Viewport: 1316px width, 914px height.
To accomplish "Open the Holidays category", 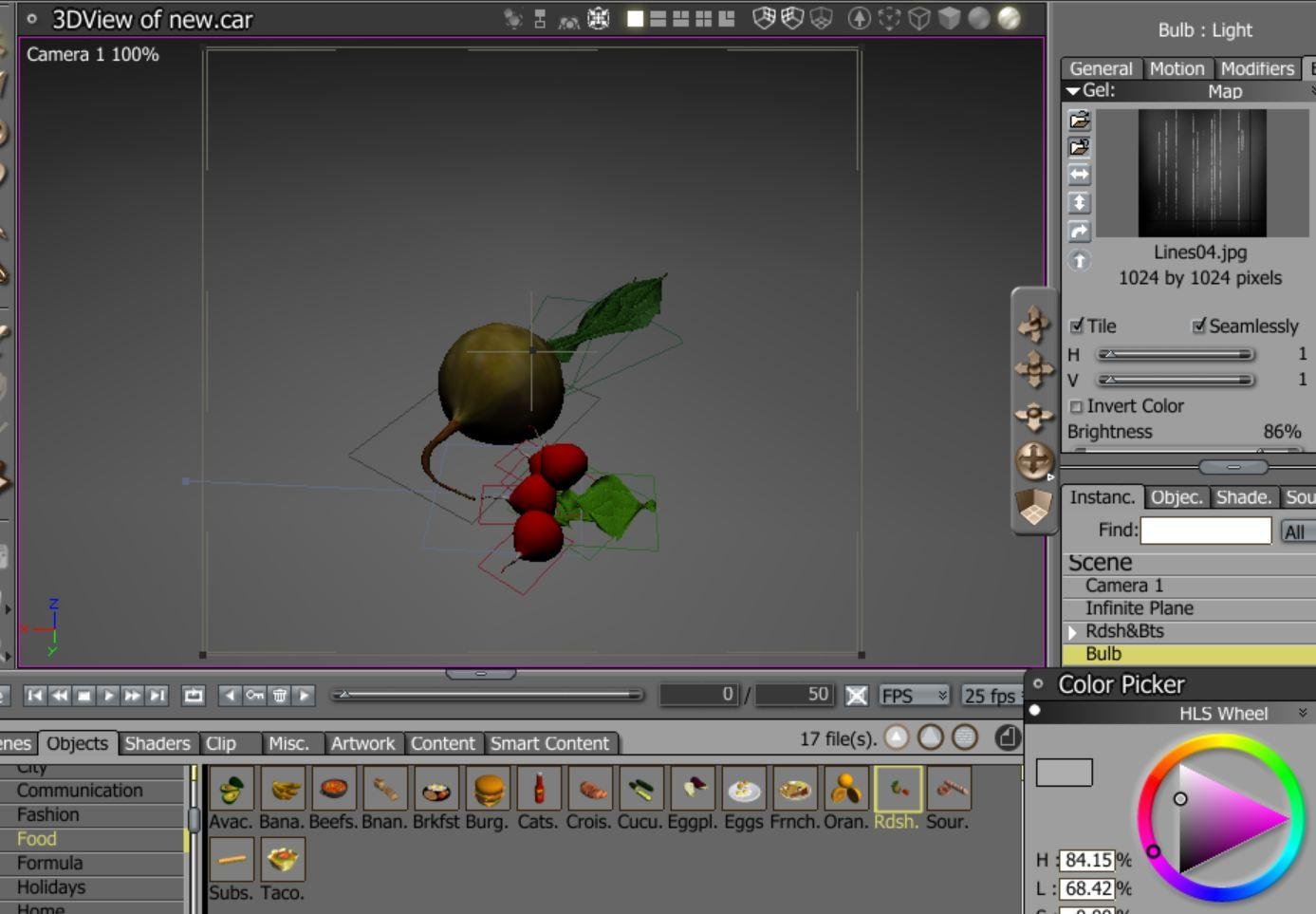I will point(93,887).
